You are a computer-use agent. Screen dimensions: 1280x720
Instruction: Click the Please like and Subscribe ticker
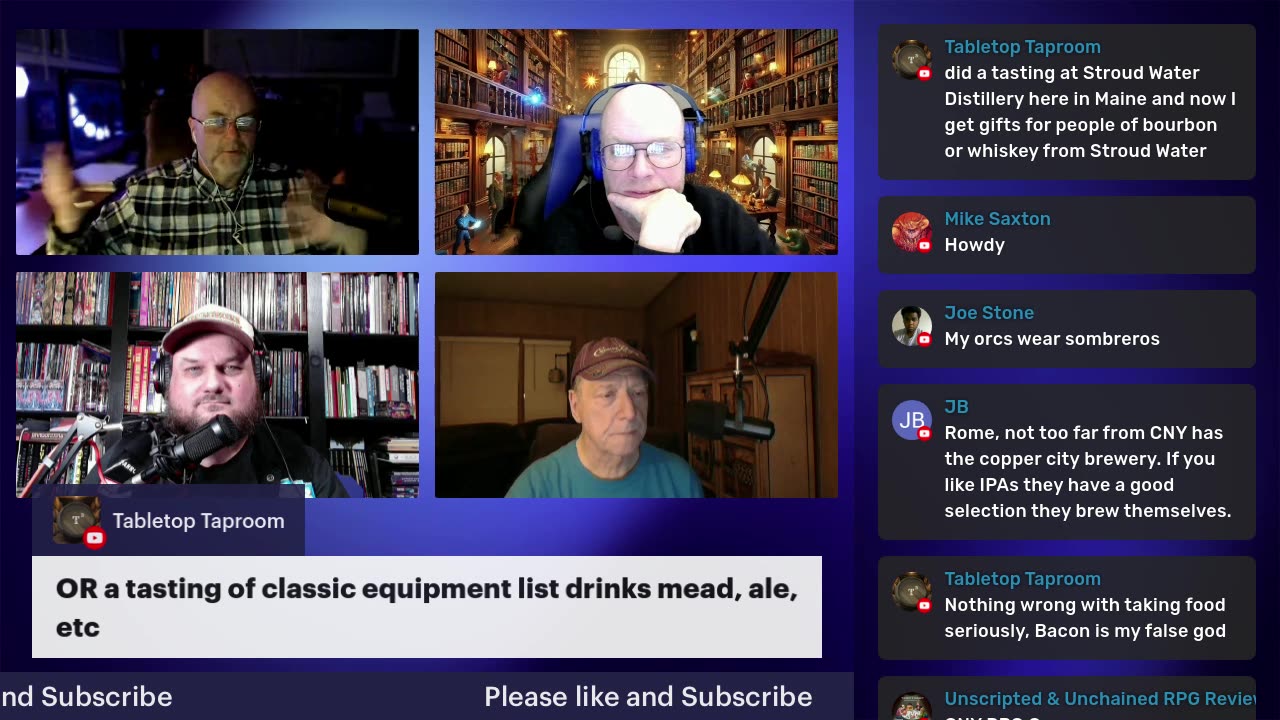pos(648,696)
